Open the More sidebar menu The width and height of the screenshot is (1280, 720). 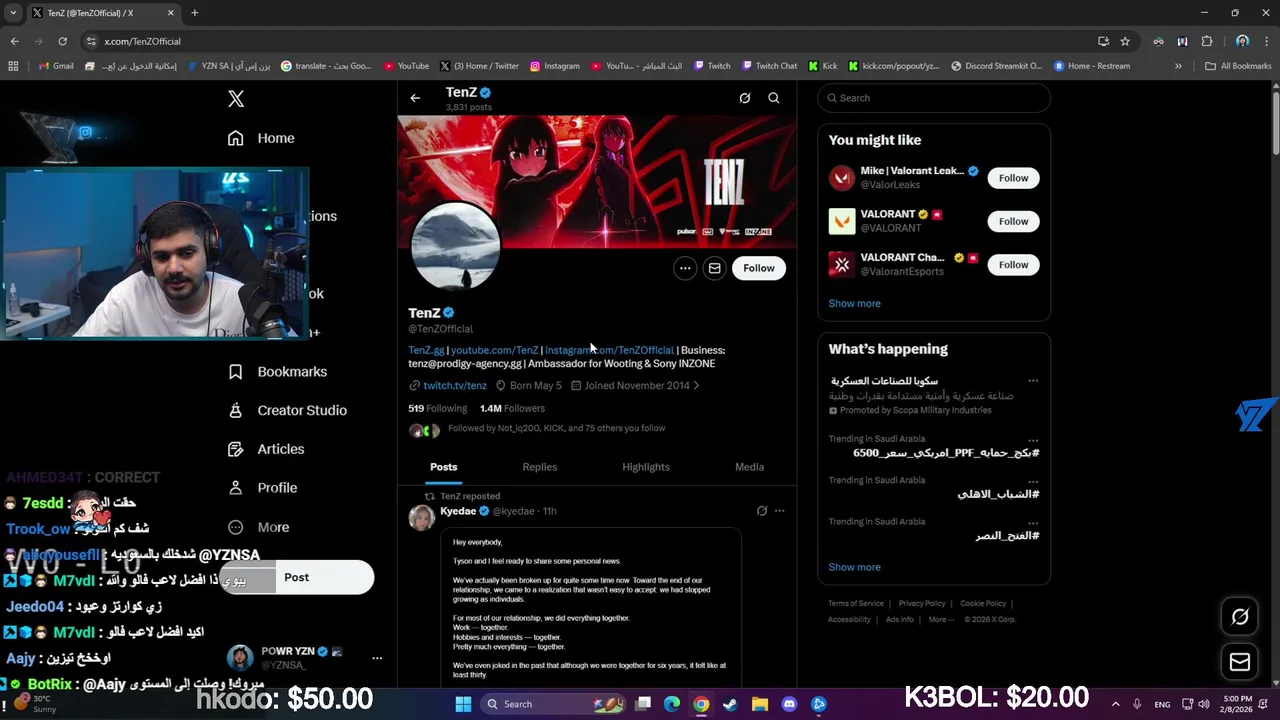click(x=258, y=527)
